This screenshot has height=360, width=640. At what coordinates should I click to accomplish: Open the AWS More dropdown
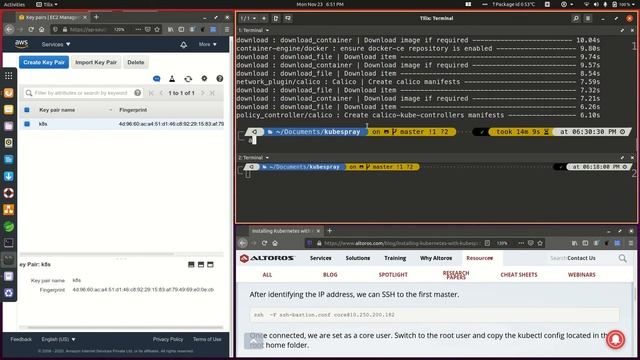pos(207,44)
